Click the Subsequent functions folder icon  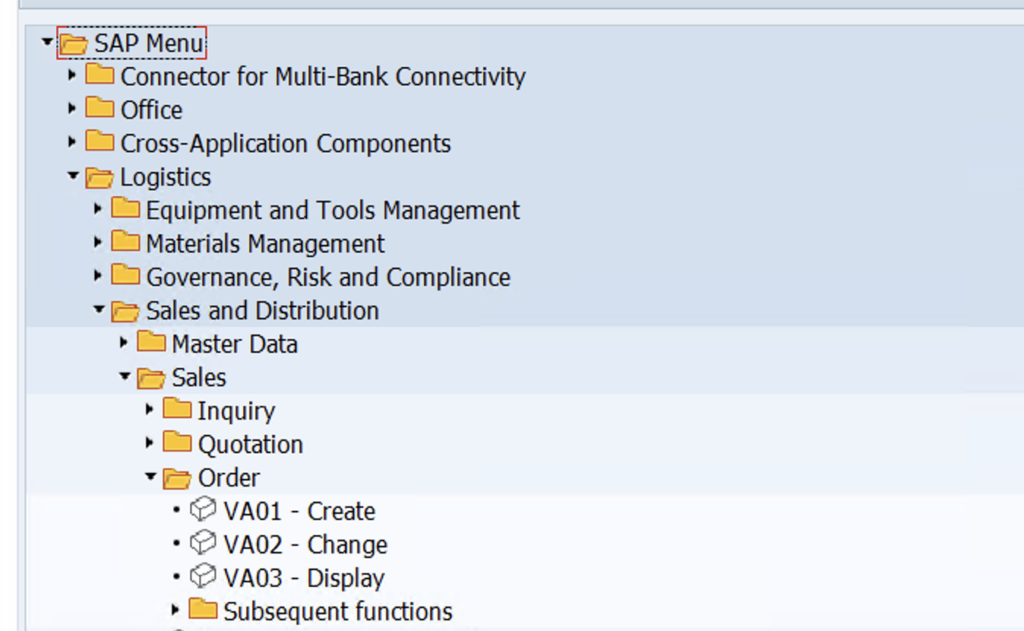(203, 608)
